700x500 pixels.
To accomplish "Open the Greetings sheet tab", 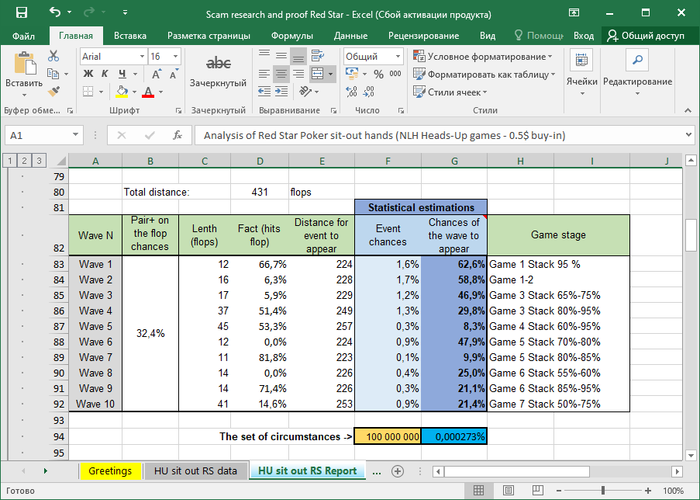I will point(110,471).
